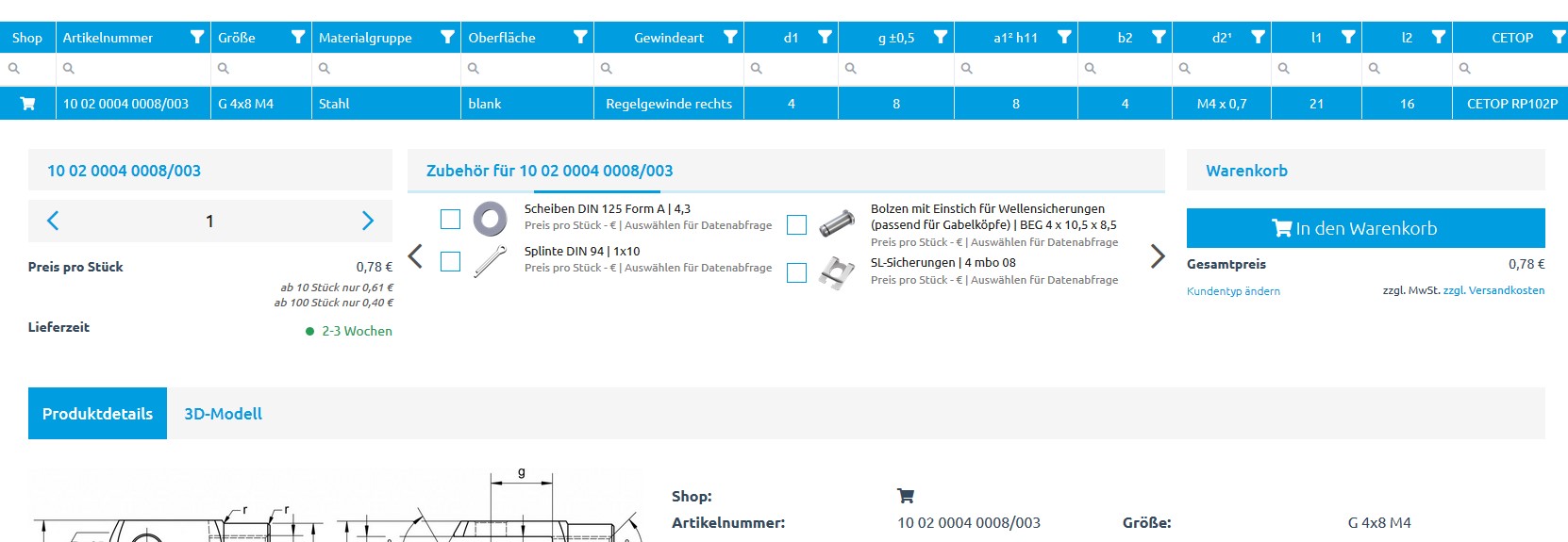The width and height of the screenshot is (1568, 542).
Task: Increase quantity with the right arrow
Action: 368,221
